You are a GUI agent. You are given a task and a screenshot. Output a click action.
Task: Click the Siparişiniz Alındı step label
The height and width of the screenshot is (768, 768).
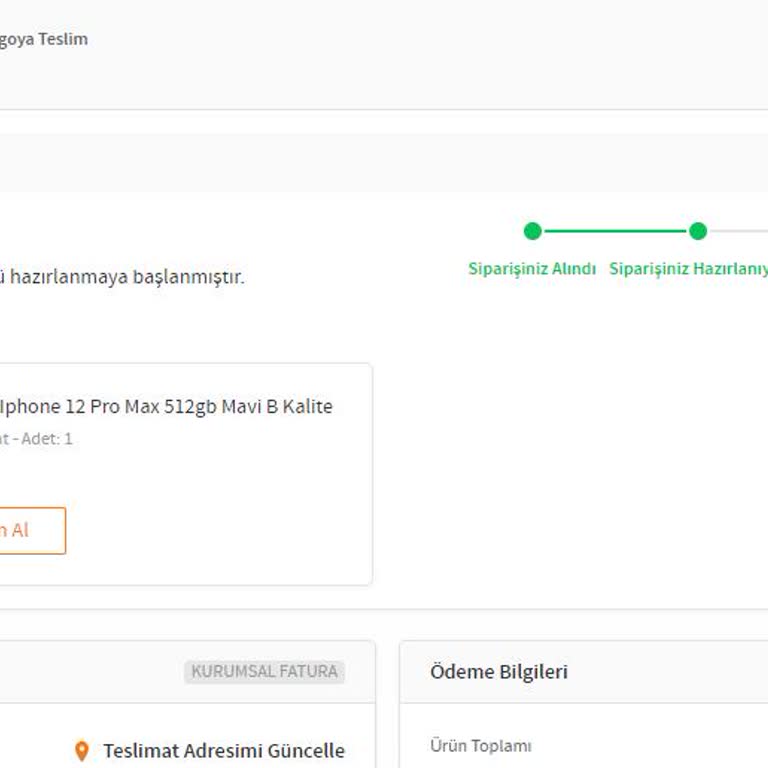point(532,269)
